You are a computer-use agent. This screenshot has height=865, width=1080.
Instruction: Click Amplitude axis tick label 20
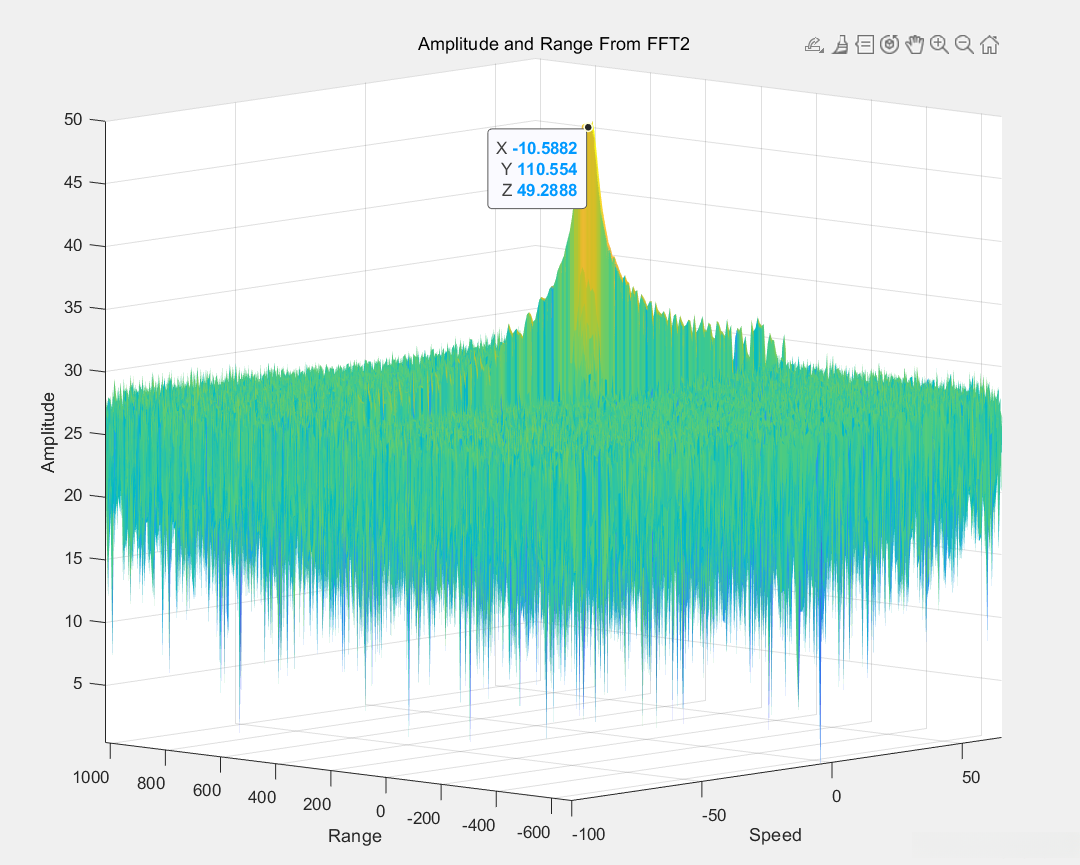click(73, 495)
